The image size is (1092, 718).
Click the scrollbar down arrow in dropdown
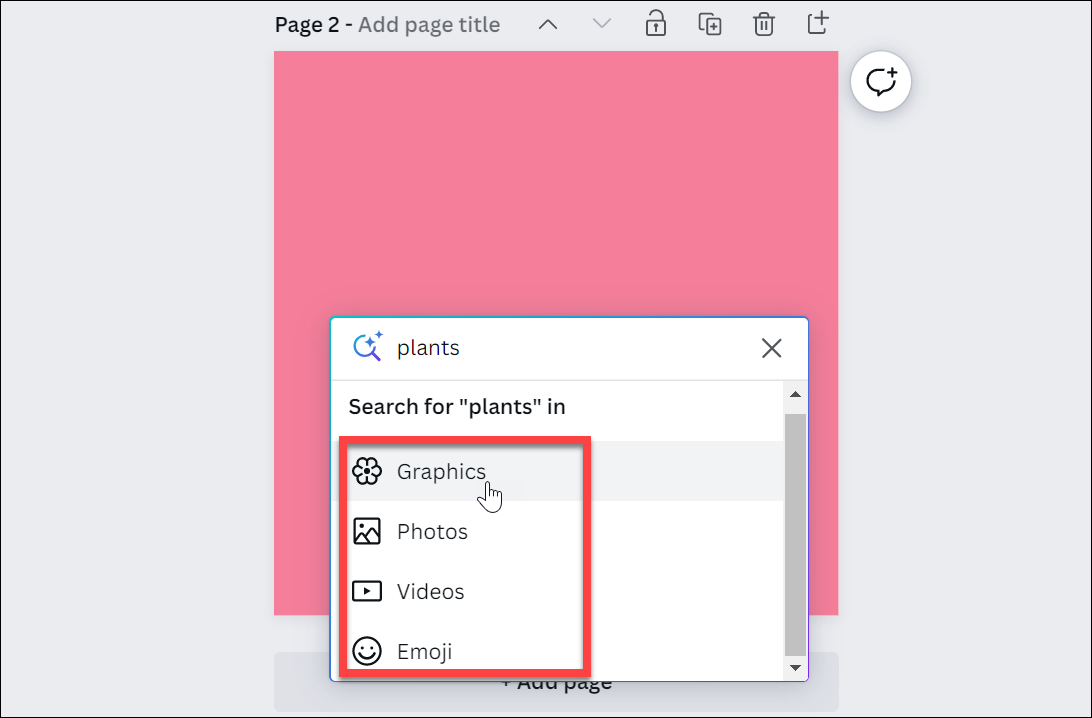click(x=795, y=668)
